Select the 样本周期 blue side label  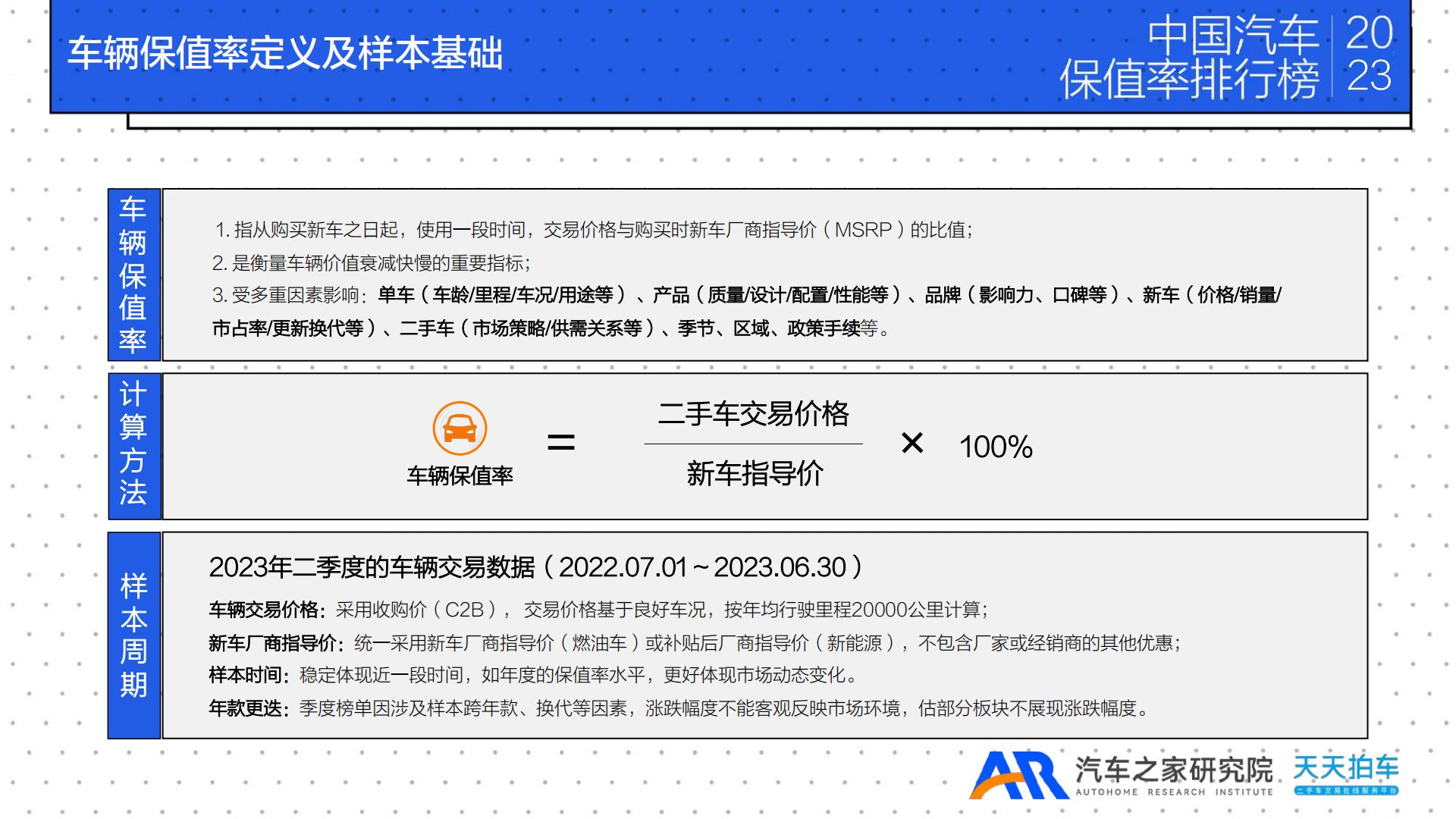(133, 635)
